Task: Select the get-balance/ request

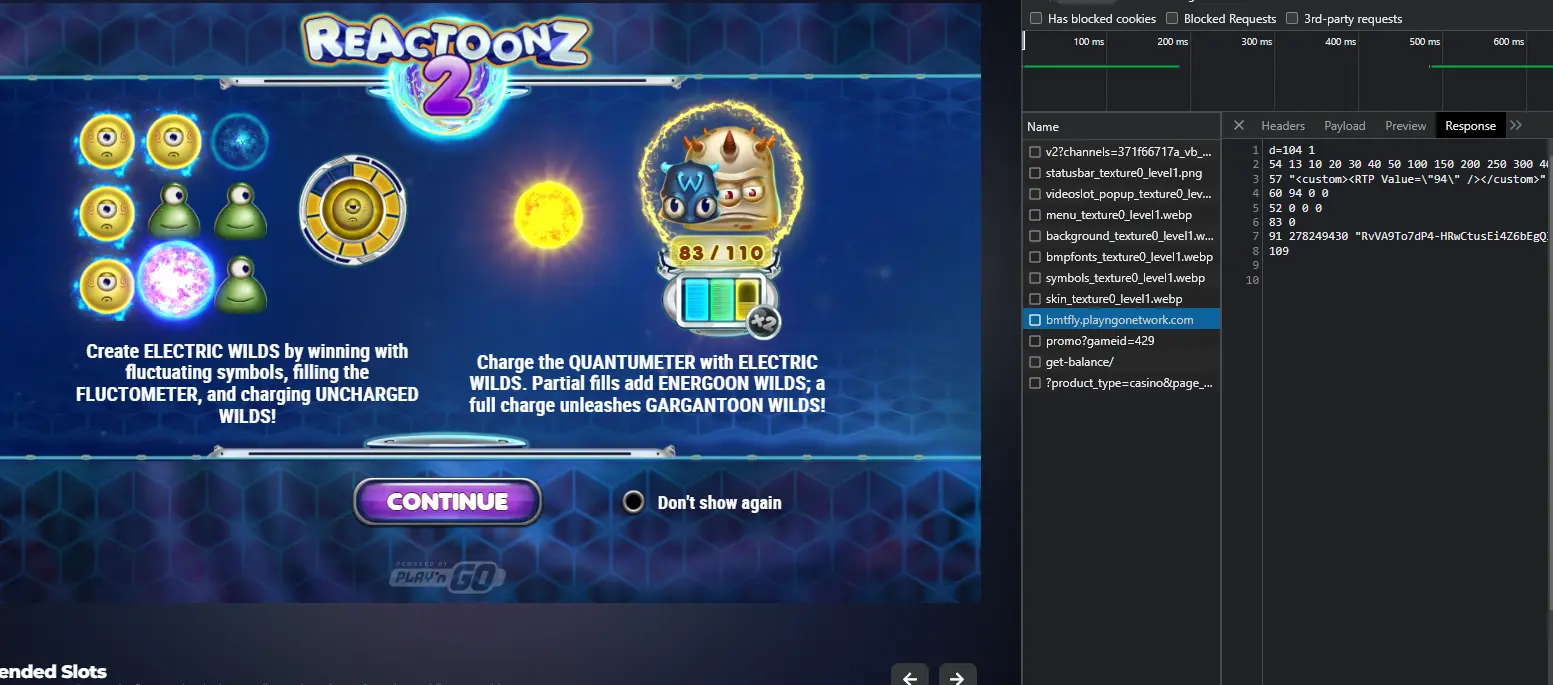Action: click(1121, 362)
